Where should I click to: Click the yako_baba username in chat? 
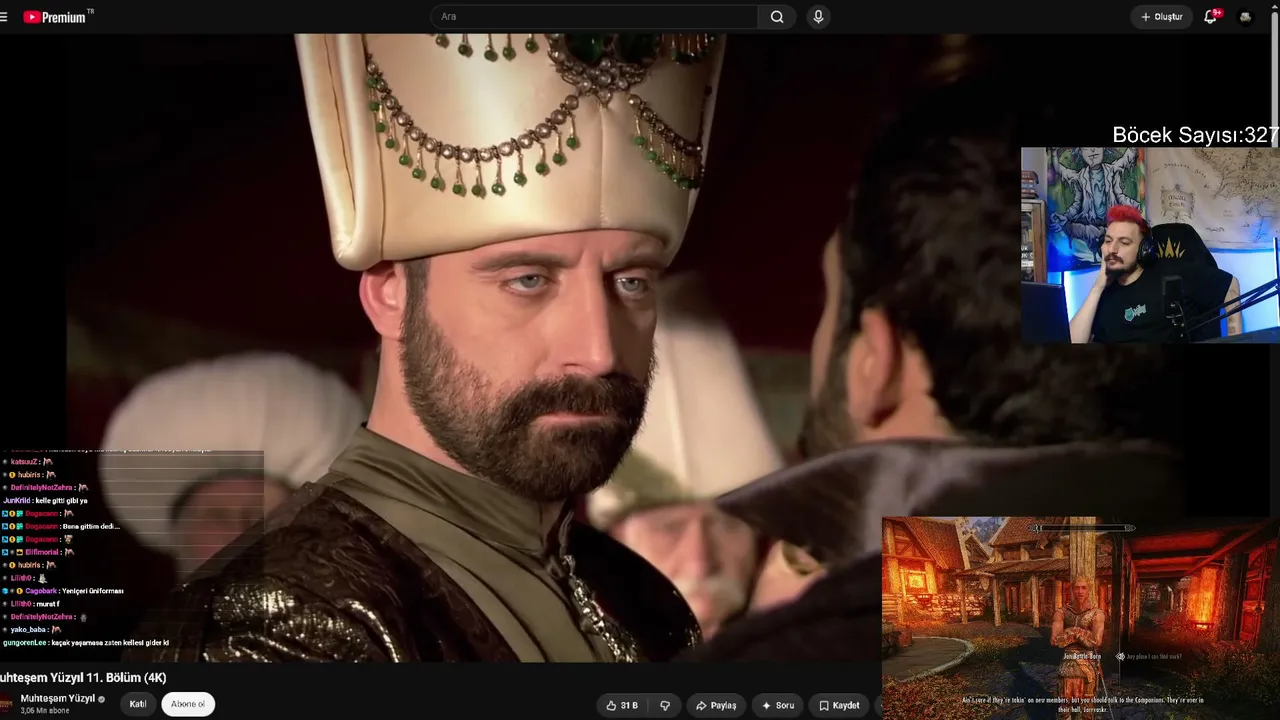coord(28,630)
